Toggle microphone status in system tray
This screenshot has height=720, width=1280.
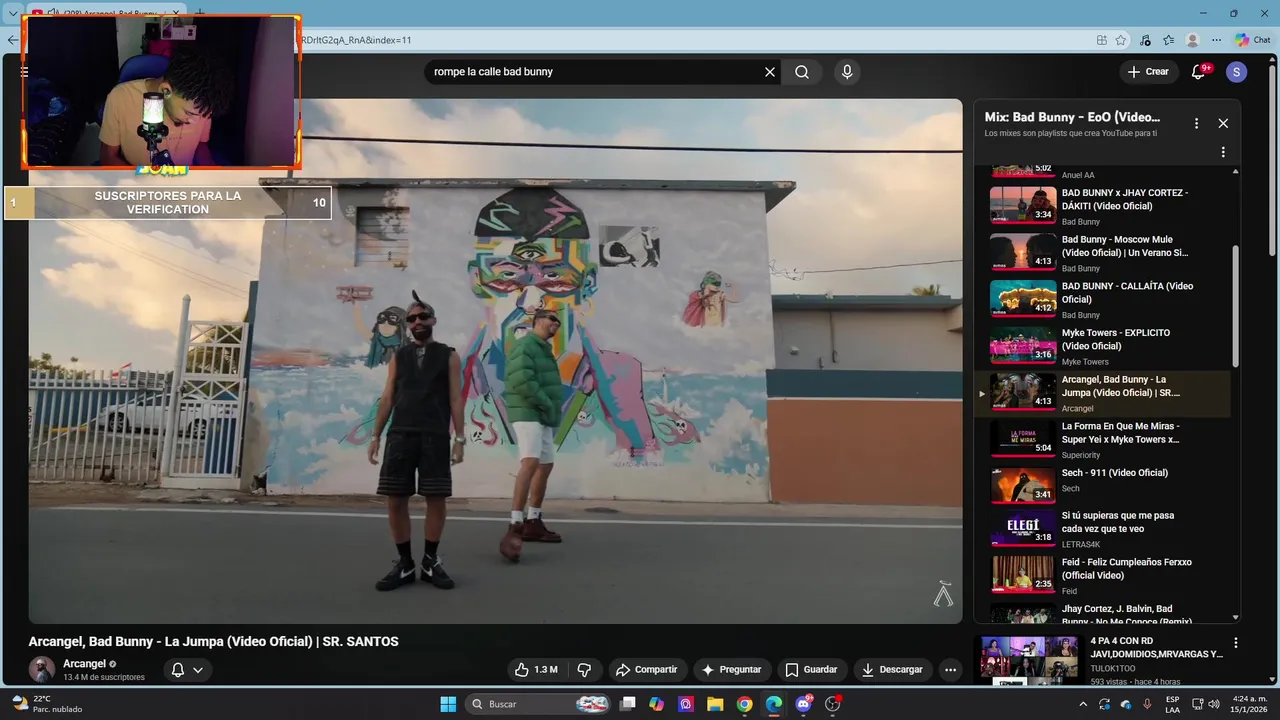pyautogui.click(x=1147, y=704)
